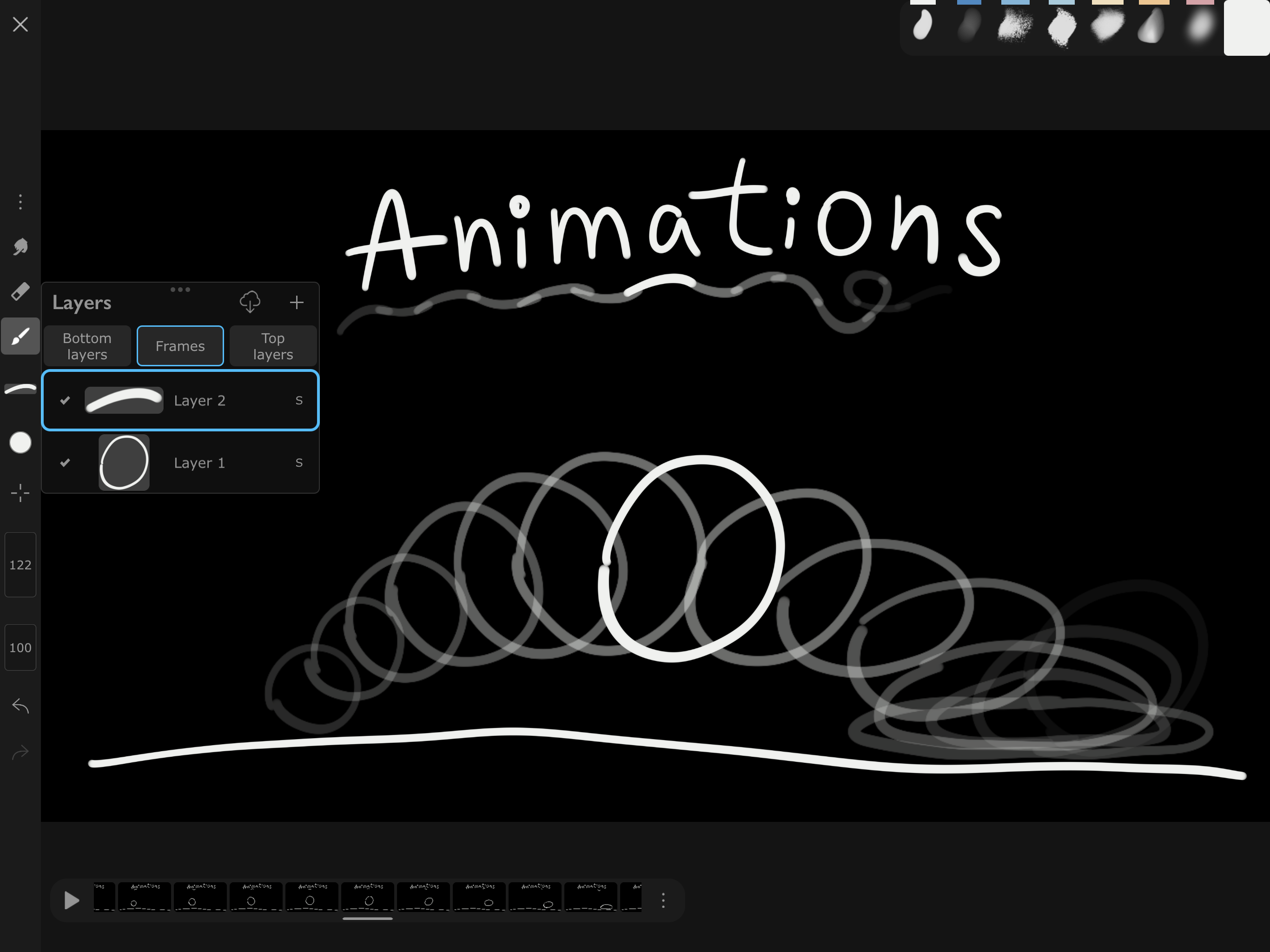Select the Layer 1 circle thumbnail
Viewport: 1270px width, 952px height.
(x=124, y=462)
